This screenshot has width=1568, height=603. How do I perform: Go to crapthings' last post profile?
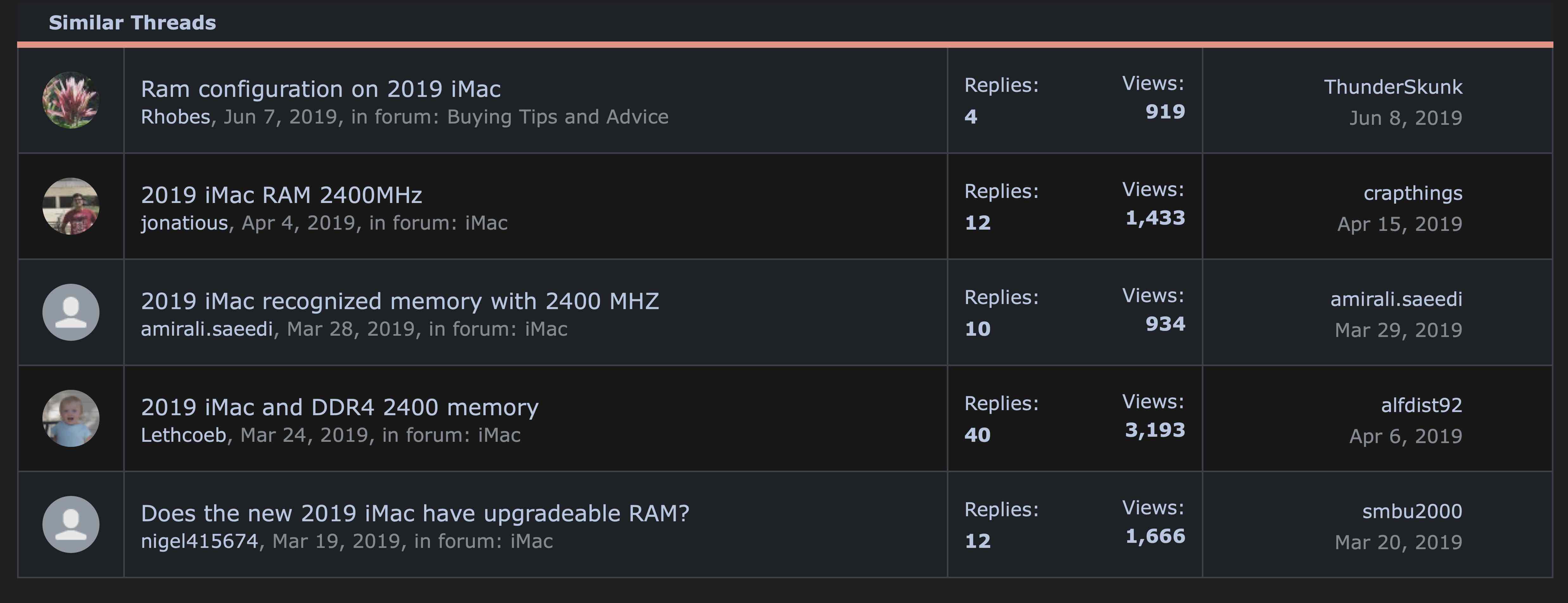[1413, 194]
